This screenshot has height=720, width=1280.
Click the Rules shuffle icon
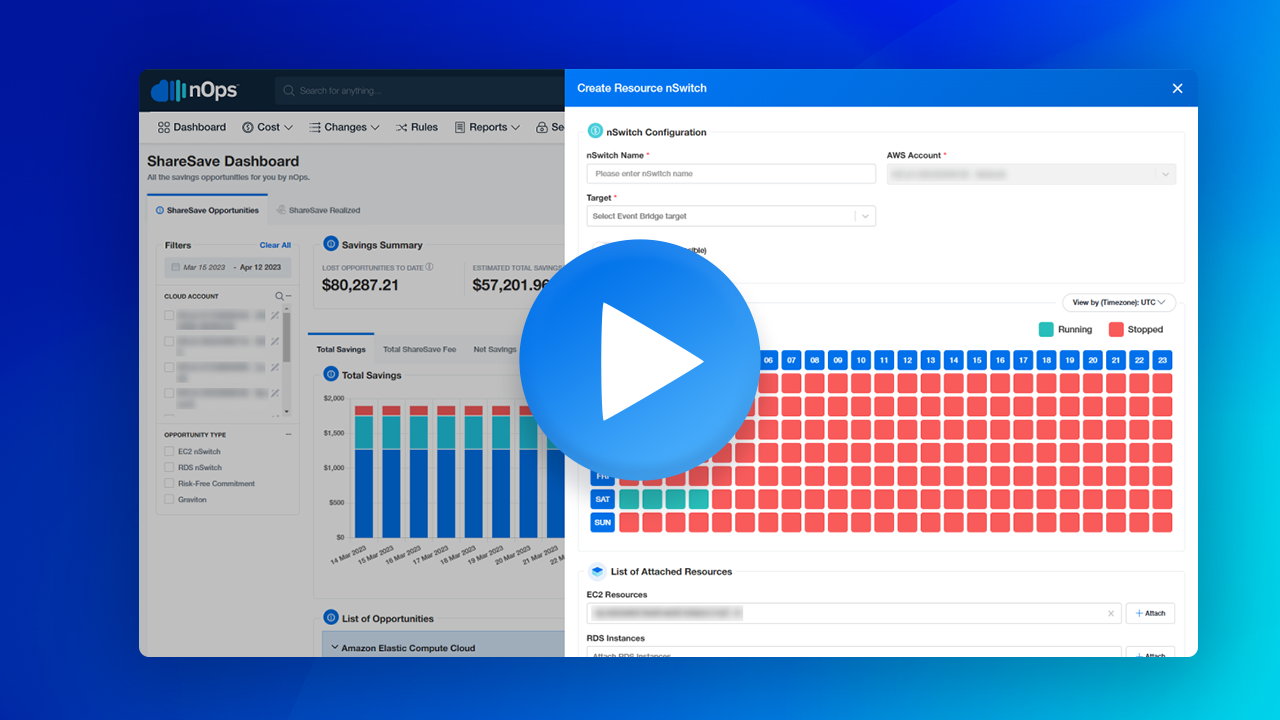[x=401, y=127]
